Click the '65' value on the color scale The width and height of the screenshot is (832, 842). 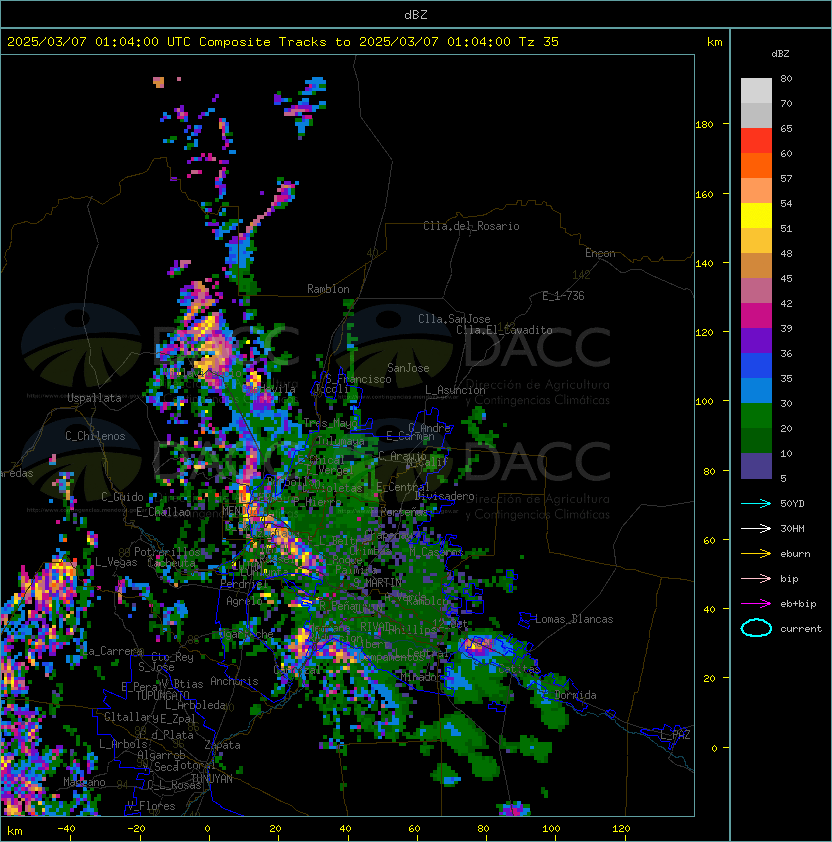(786, 129)
